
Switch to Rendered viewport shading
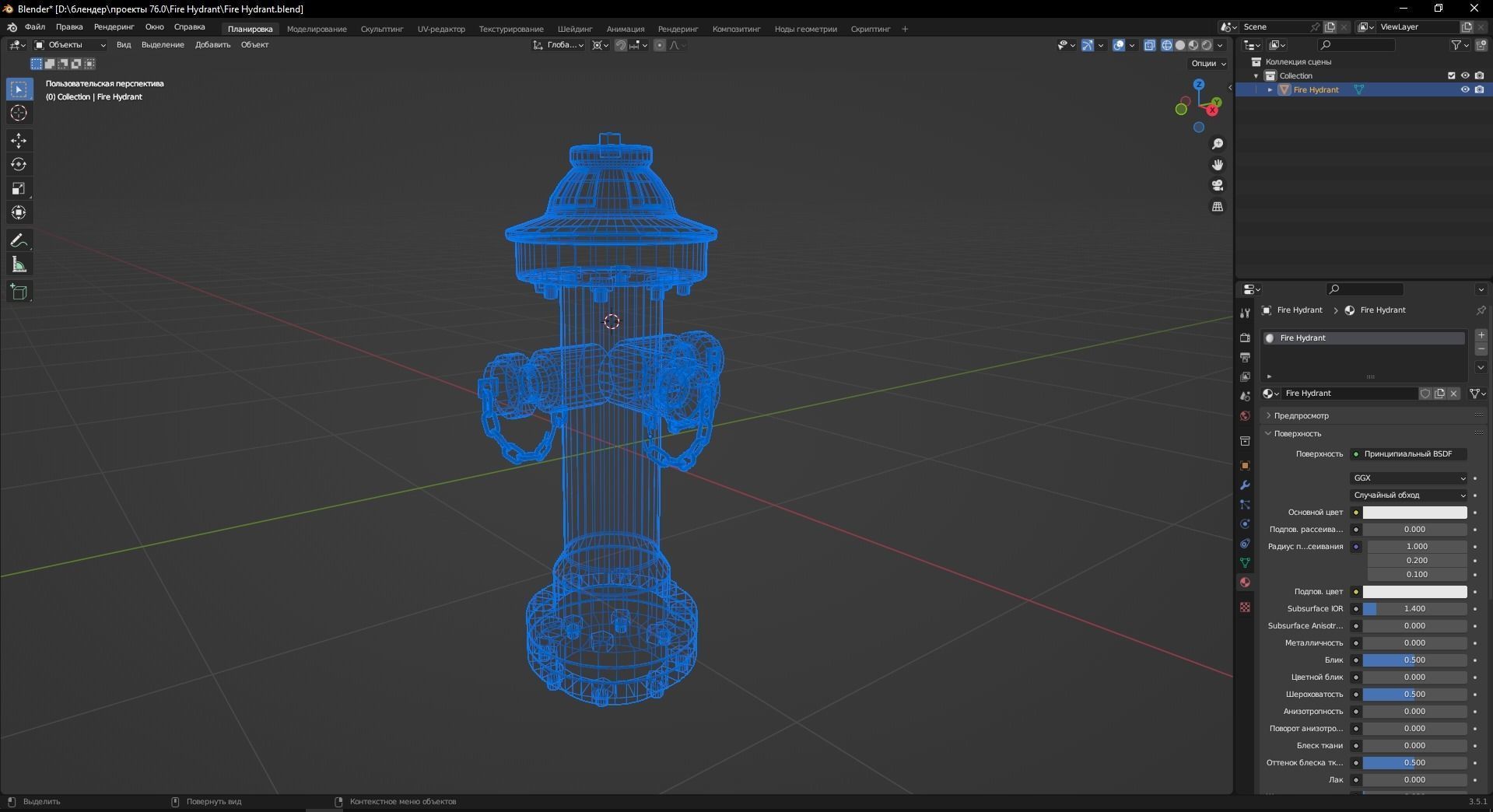coord(1207,45)
